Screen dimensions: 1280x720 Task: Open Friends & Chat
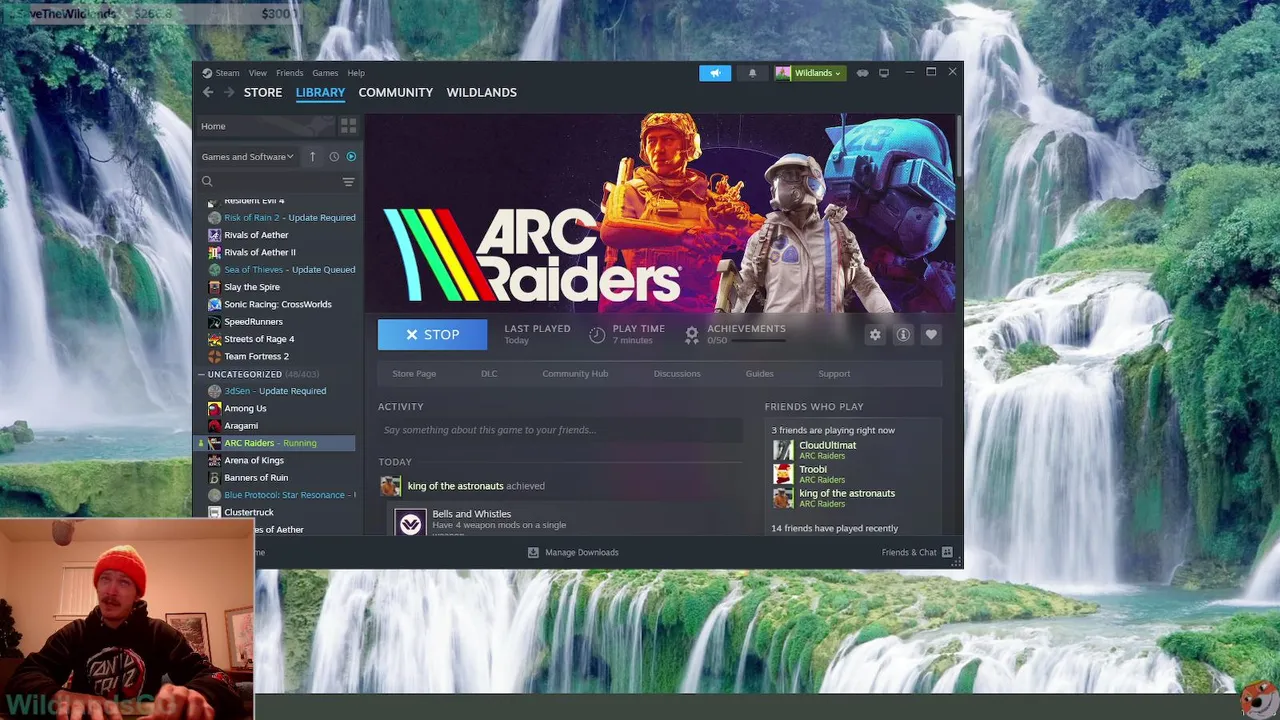(x=917, y=552)
